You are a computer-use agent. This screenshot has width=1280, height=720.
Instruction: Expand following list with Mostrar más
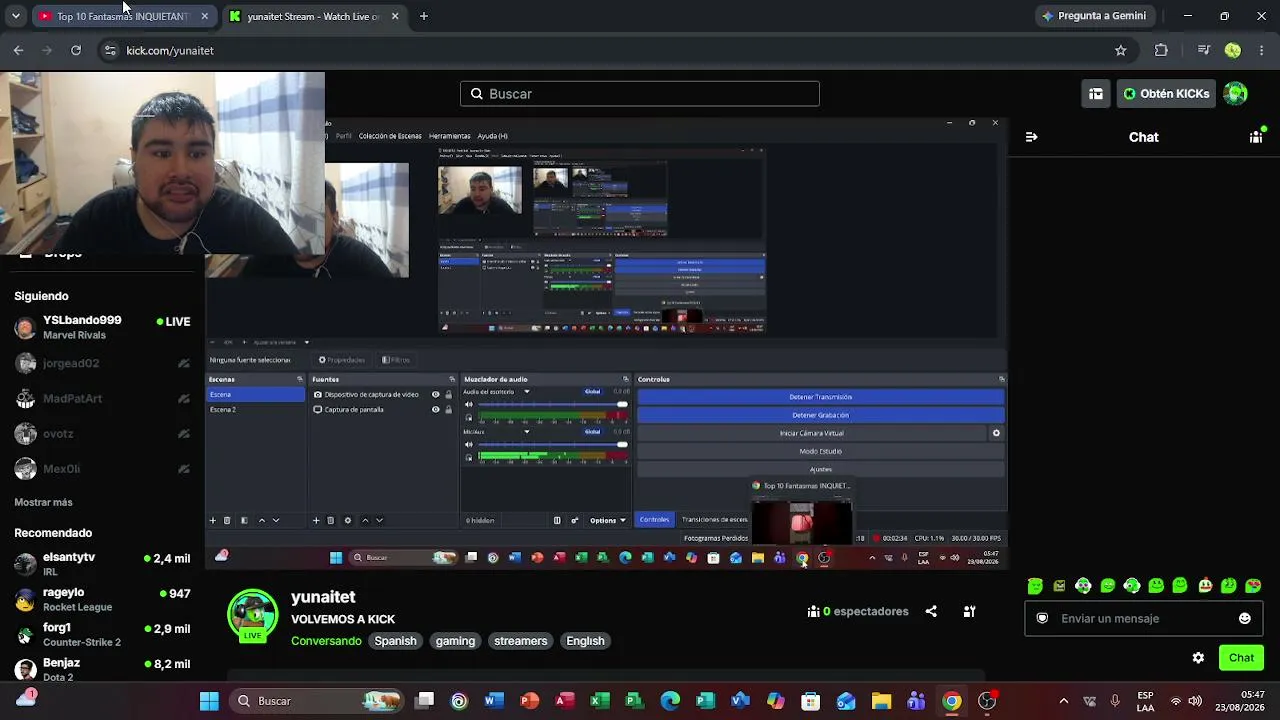pyautogui.click(x=43, y=502)
